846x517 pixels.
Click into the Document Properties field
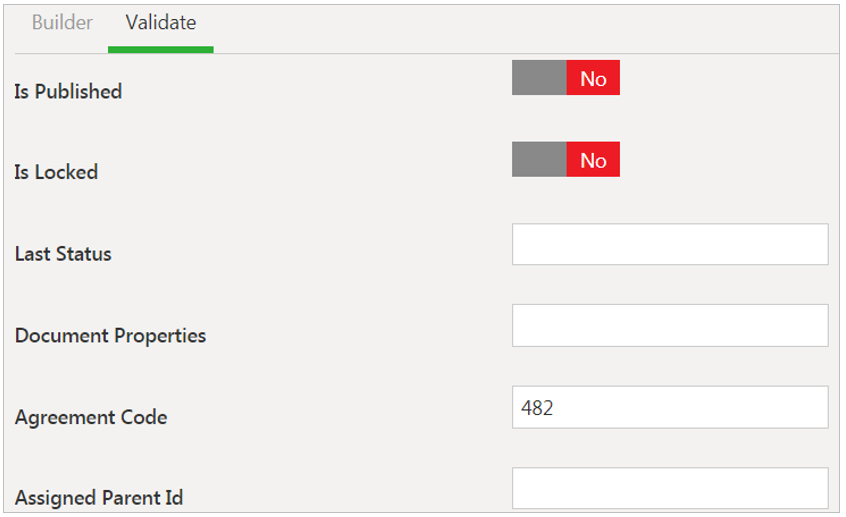669,325
